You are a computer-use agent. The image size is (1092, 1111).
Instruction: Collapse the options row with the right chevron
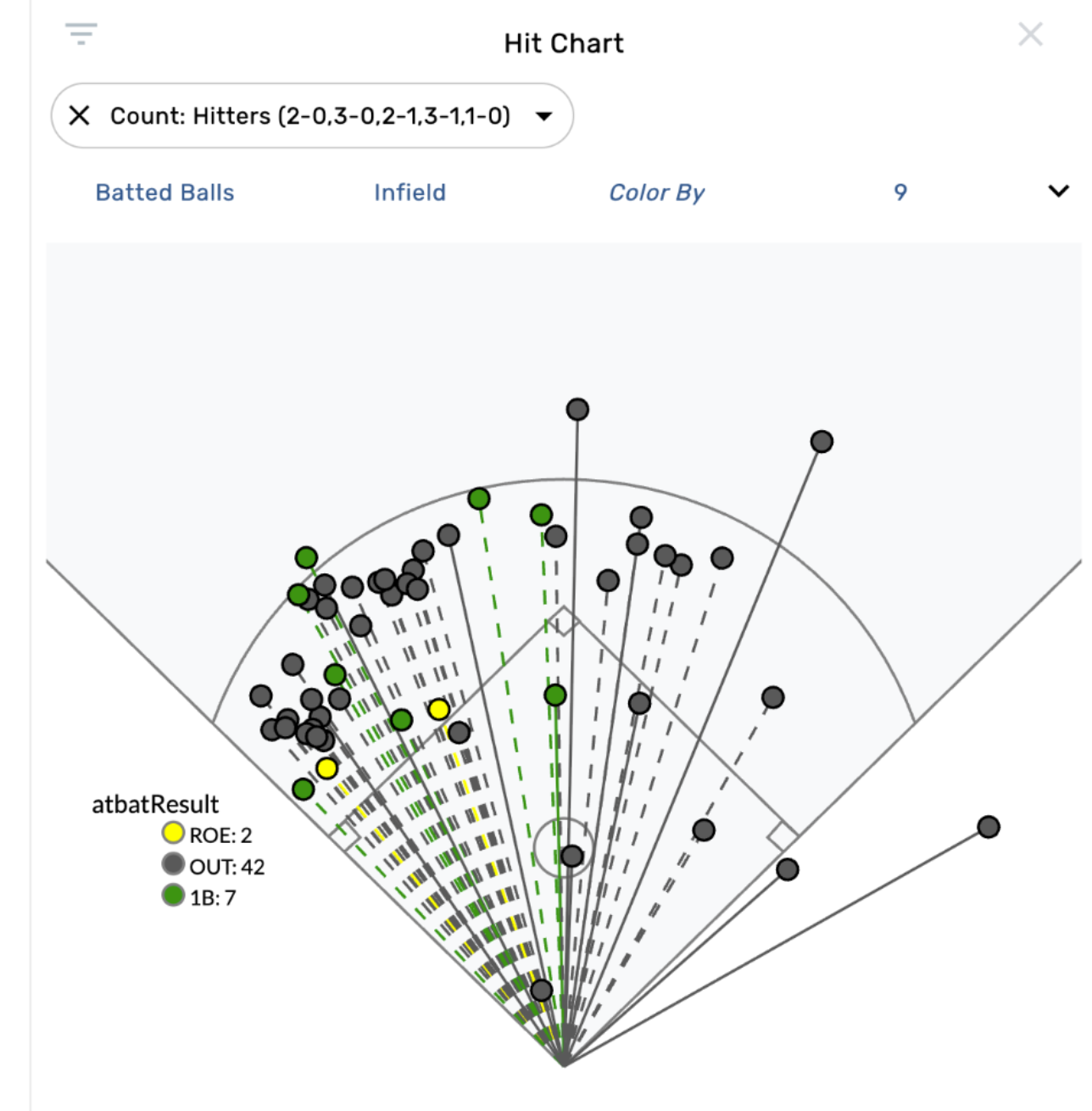pyautogui.click(x=1057, y=192)
